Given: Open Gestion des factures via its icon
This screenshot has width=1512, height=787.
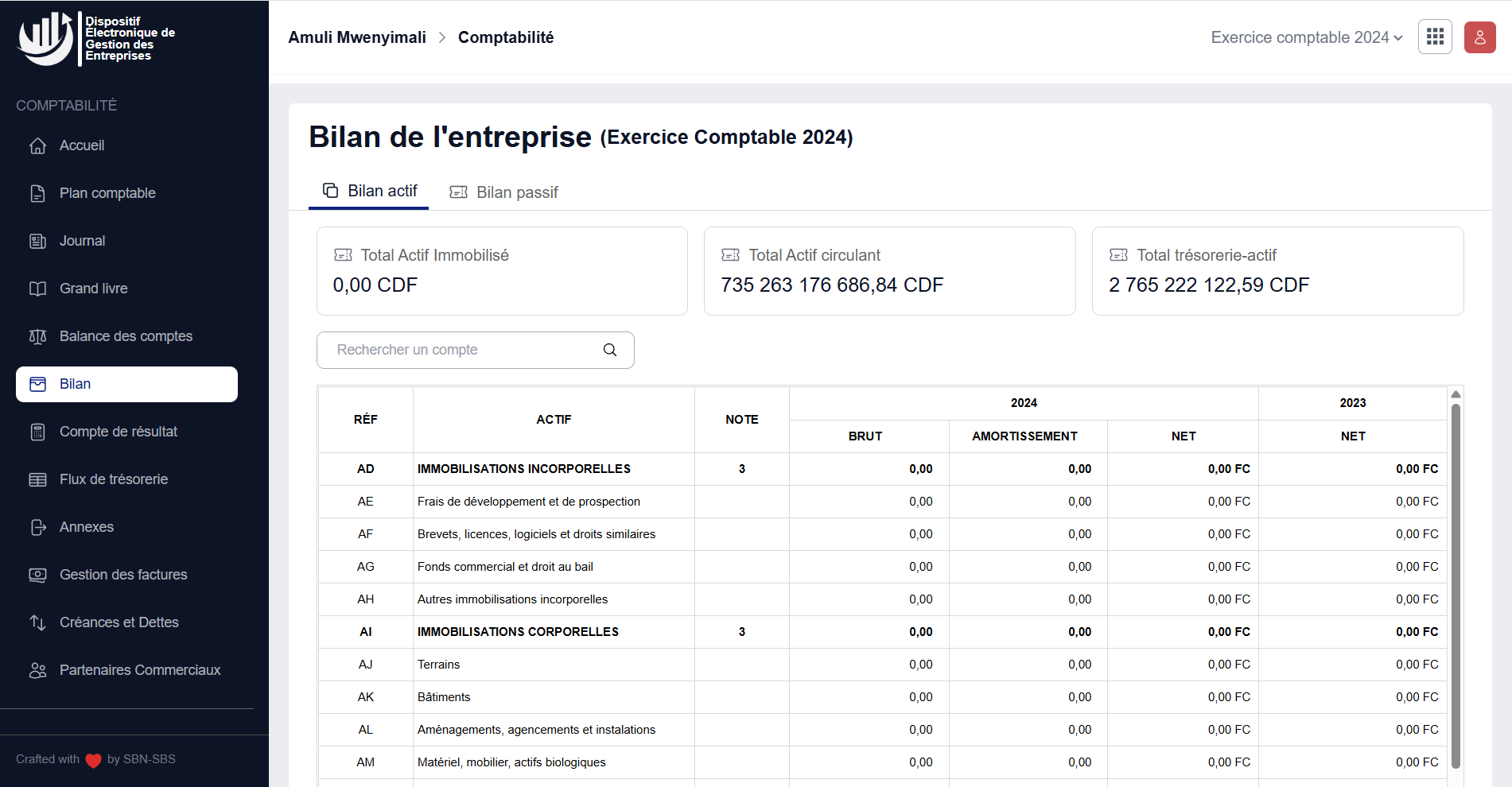Looking at the screenshot, I should pyautogui.click(x=38, y=575).
